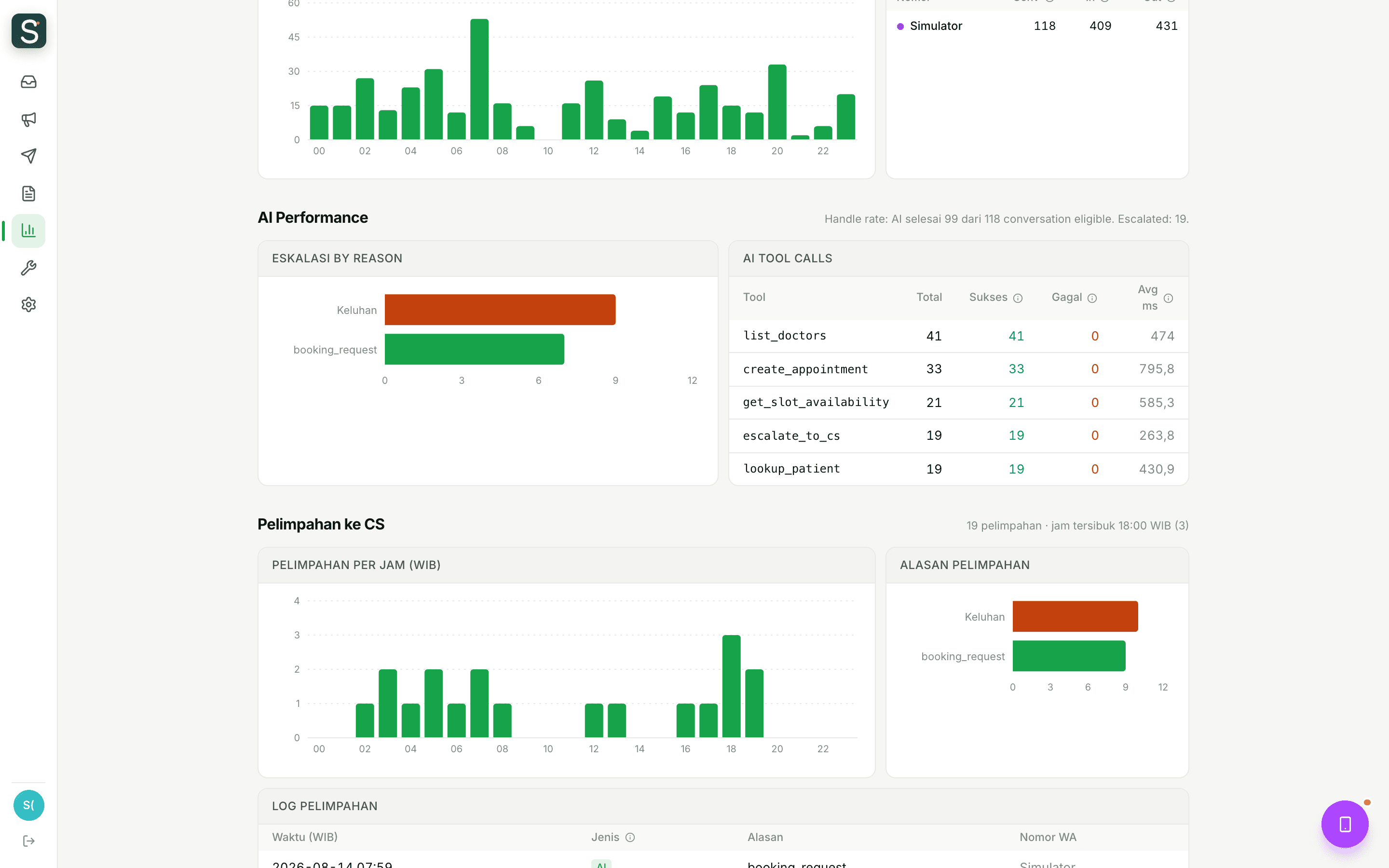Click the Tool column header
Screen dimensions: 1389x868
(x=754, y=298)
